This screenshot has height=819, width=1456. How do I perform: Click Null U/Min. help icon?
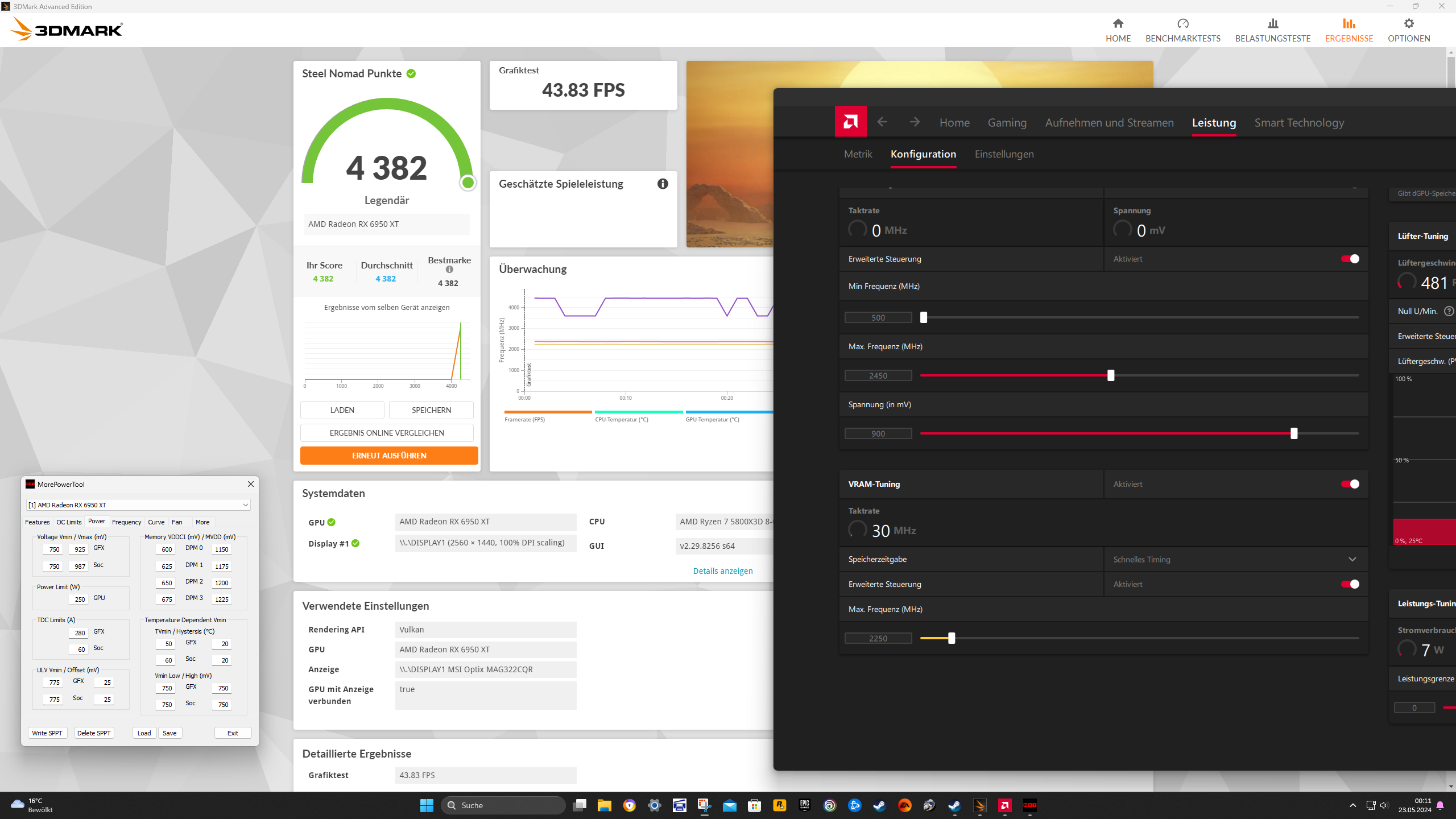[x=1449, y=311]
